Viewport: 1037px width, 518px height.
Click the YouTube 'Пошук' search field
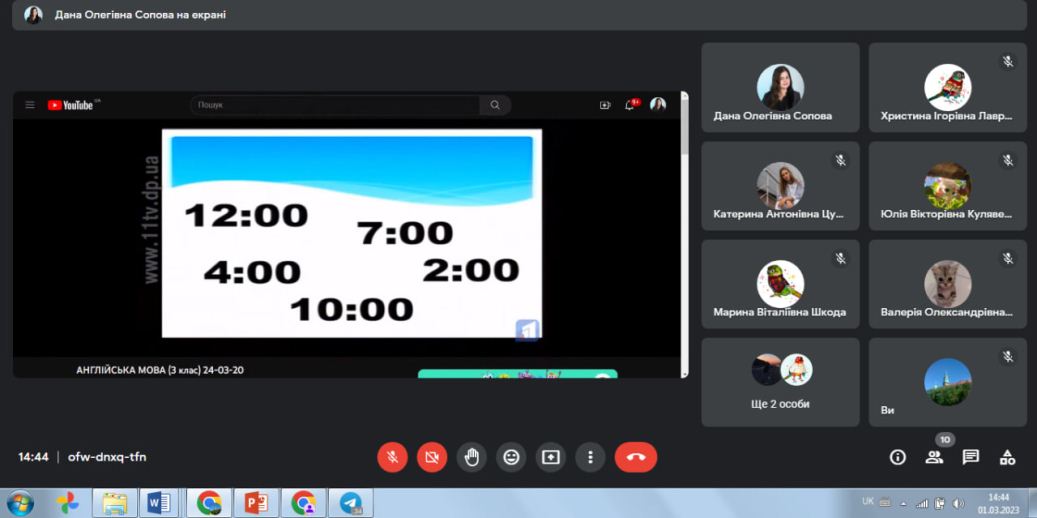coord(335,105)
